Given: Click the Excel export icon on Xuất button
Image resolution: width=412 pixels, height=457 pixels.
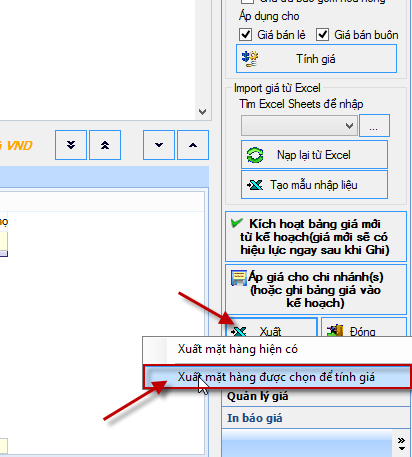Looking at the screenshot, I should tap(239, 331).
